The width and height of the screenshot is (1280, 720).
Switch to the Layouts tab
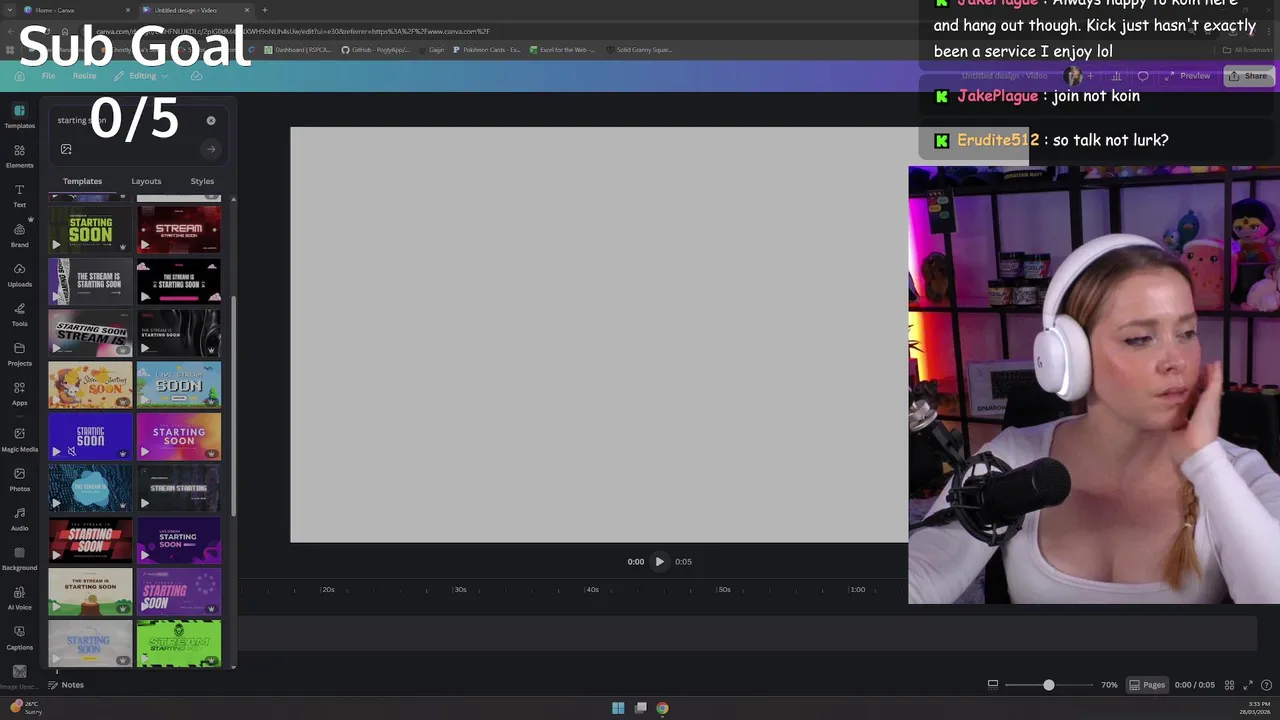click(x=146, y=181)
